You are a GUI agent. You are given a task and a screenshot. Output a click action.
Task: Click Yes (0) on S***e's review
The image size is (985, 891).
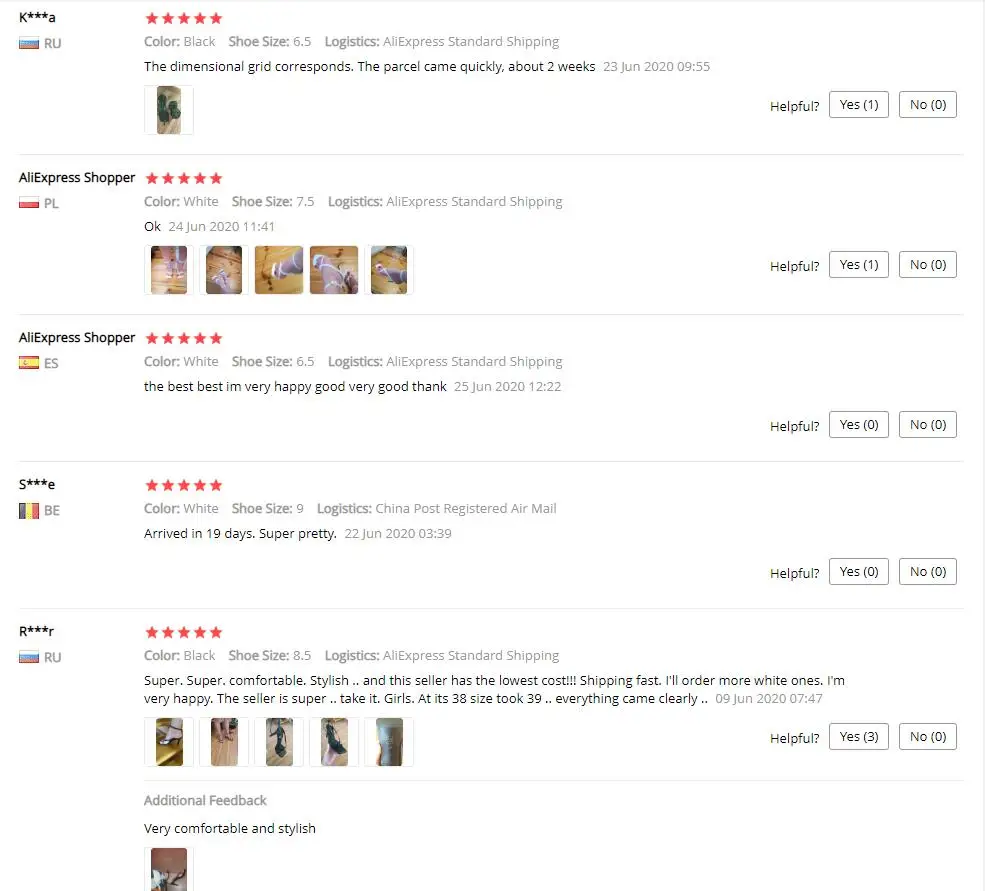[x=858, y=572]
